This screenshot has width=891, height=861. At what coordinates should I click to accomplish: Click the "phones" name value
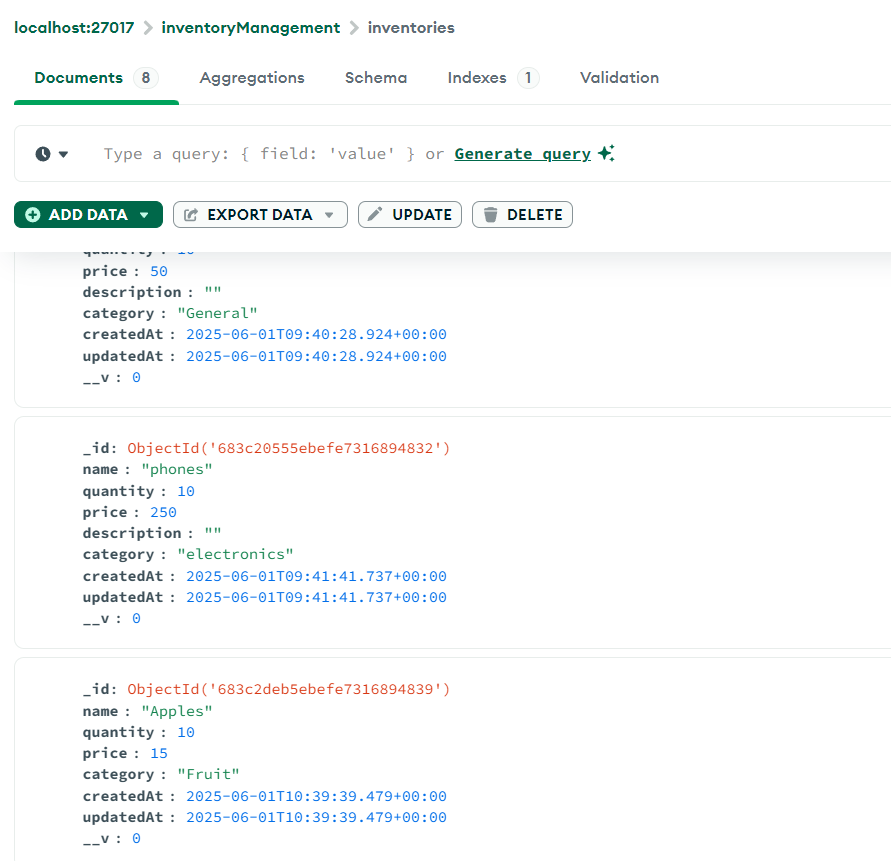pos(177,469)
